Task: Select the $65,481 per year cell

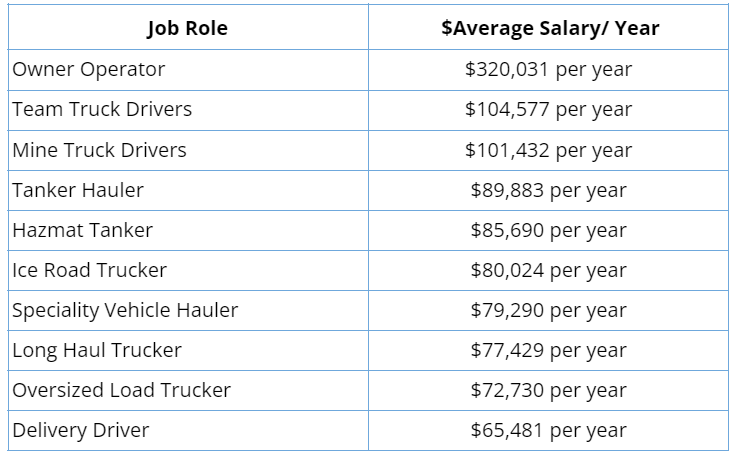Action: pyautogui.click(x=549, y=431)
